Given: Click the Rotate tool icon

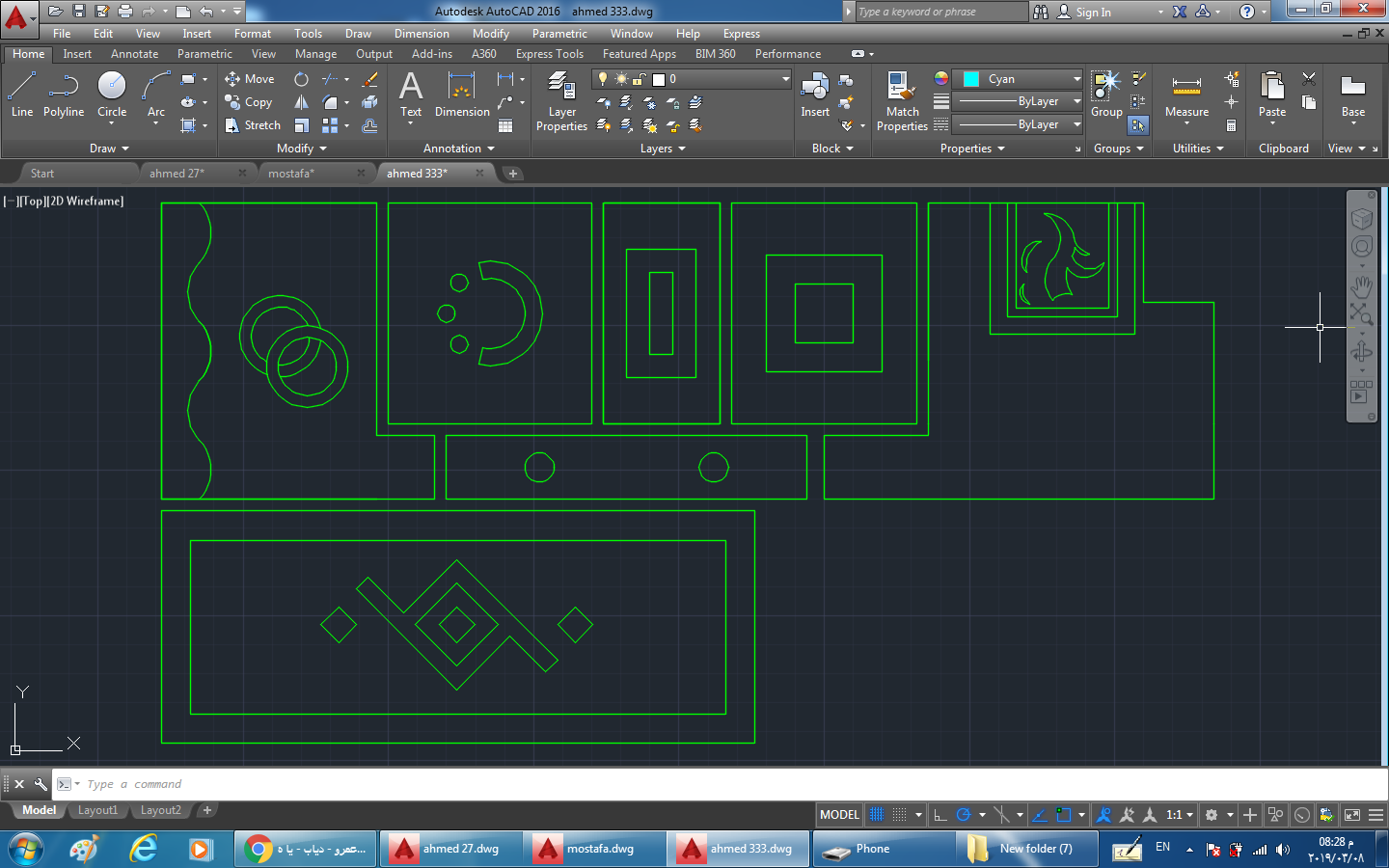Looking at the screenshot, I should click(302, 79).
